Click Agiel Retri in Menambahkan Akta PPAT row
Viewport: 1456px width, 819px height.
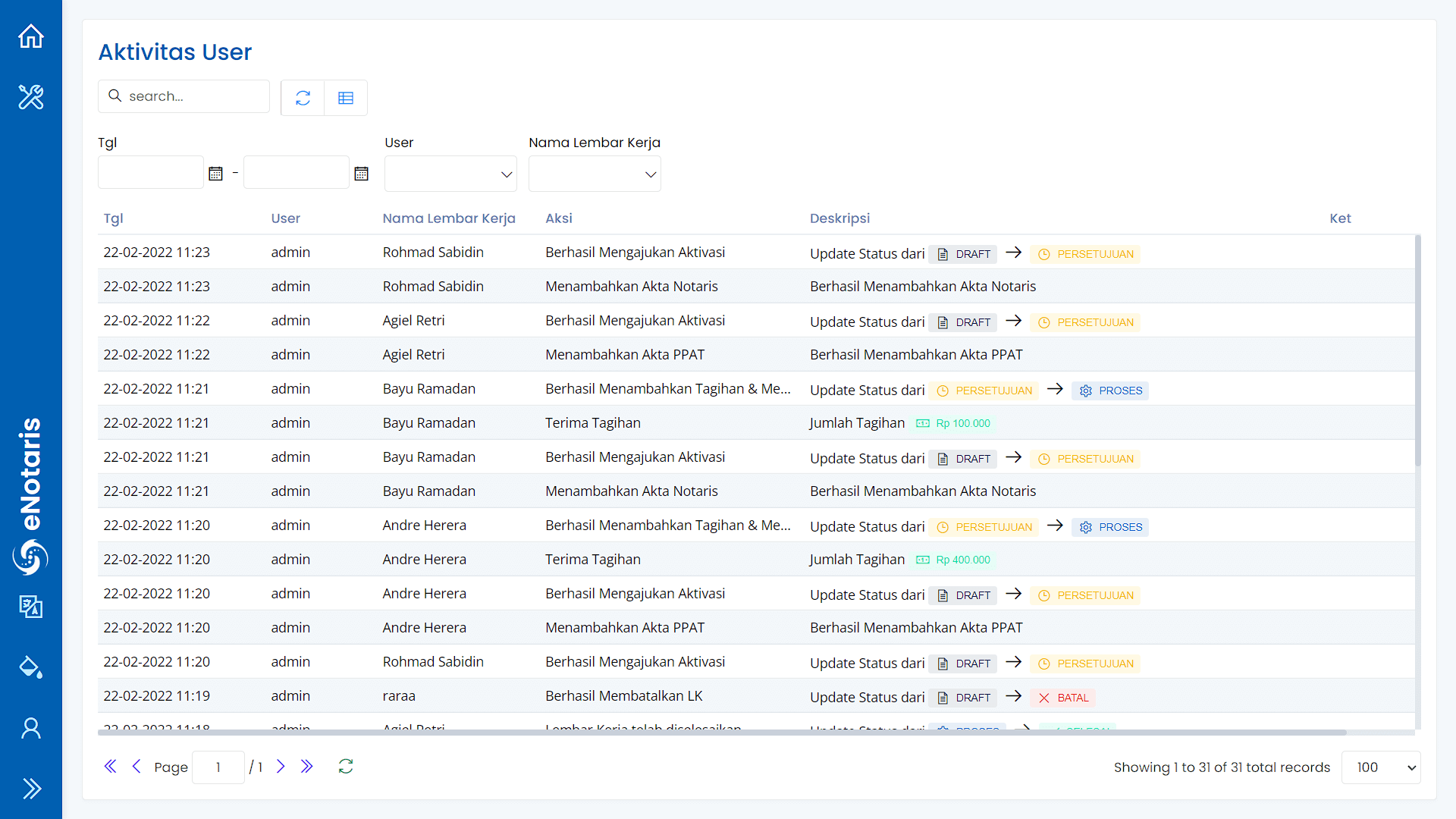[413, 355]
